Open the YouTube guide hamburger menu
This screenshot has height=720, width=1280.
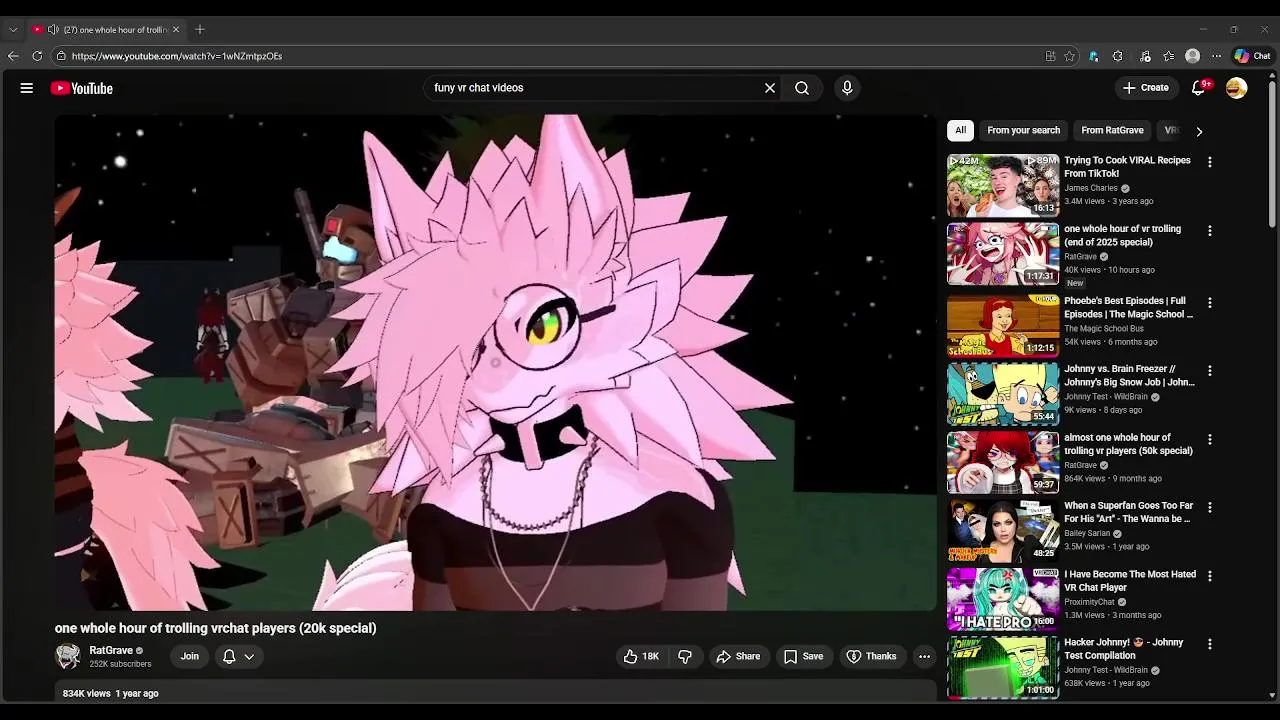pos(27,88)
